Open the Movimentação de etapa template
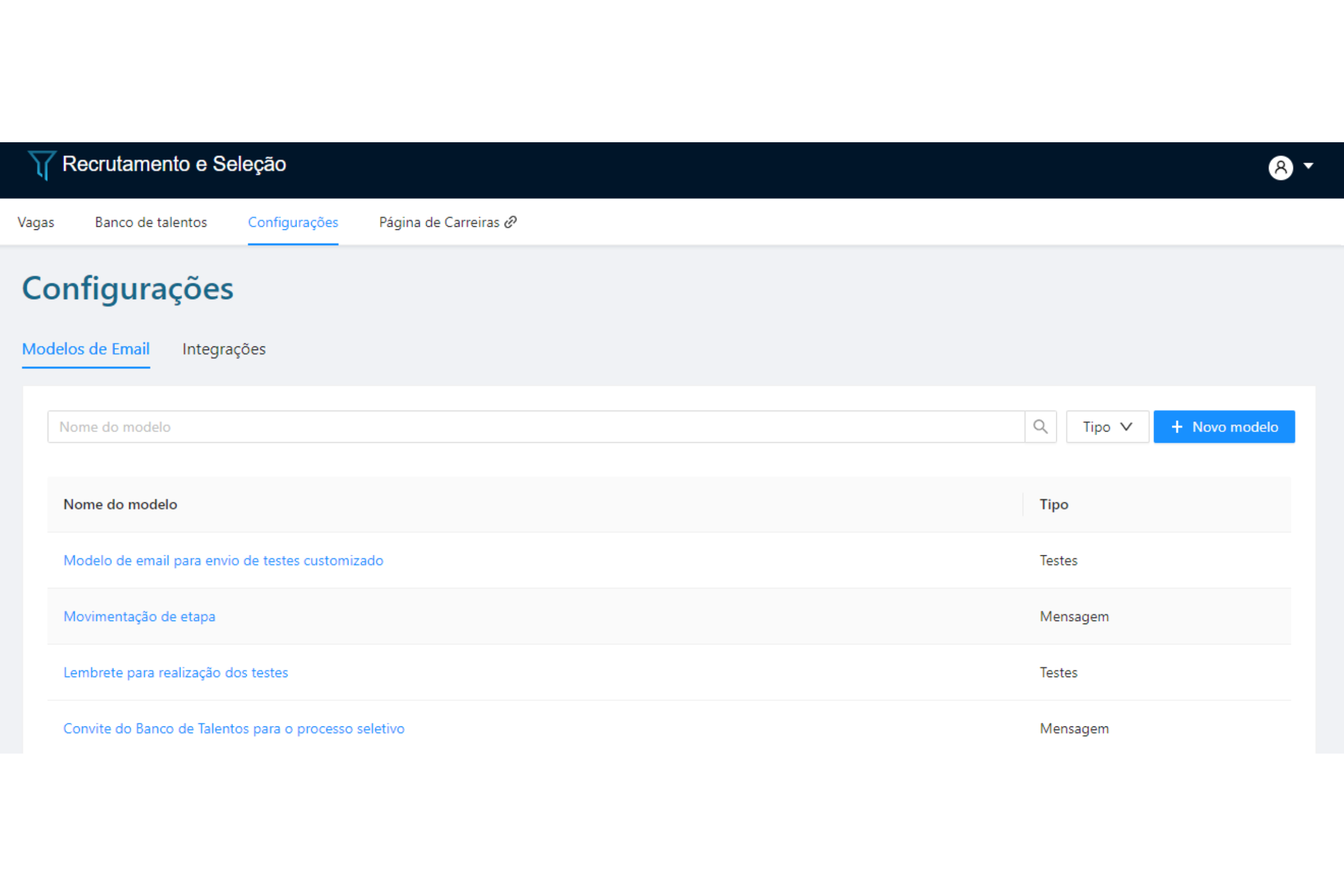This screenshot has width=1344, height=896. point(139,617)
